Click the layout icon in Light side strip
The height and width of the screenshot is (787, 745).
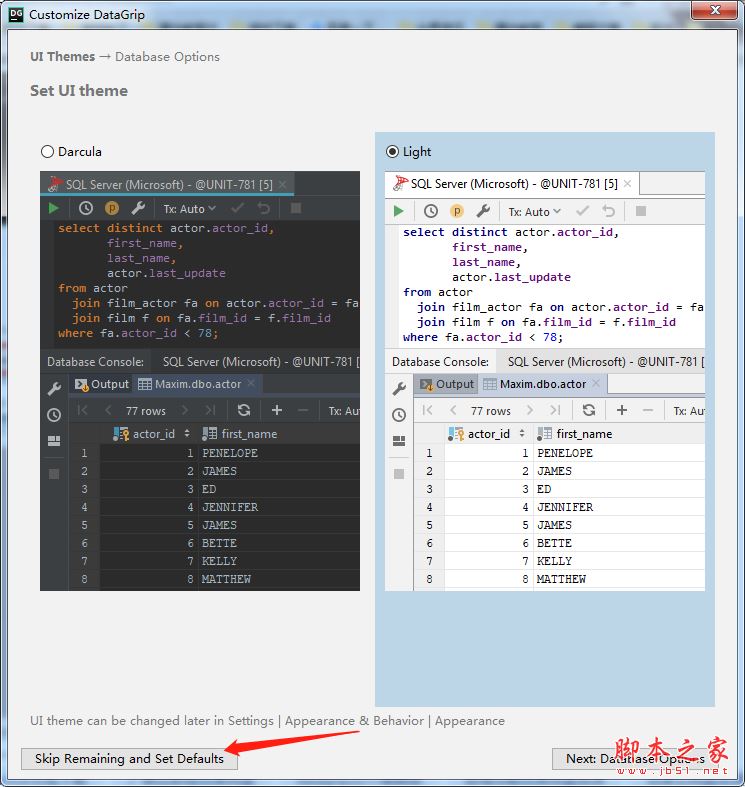pos(399,441)
